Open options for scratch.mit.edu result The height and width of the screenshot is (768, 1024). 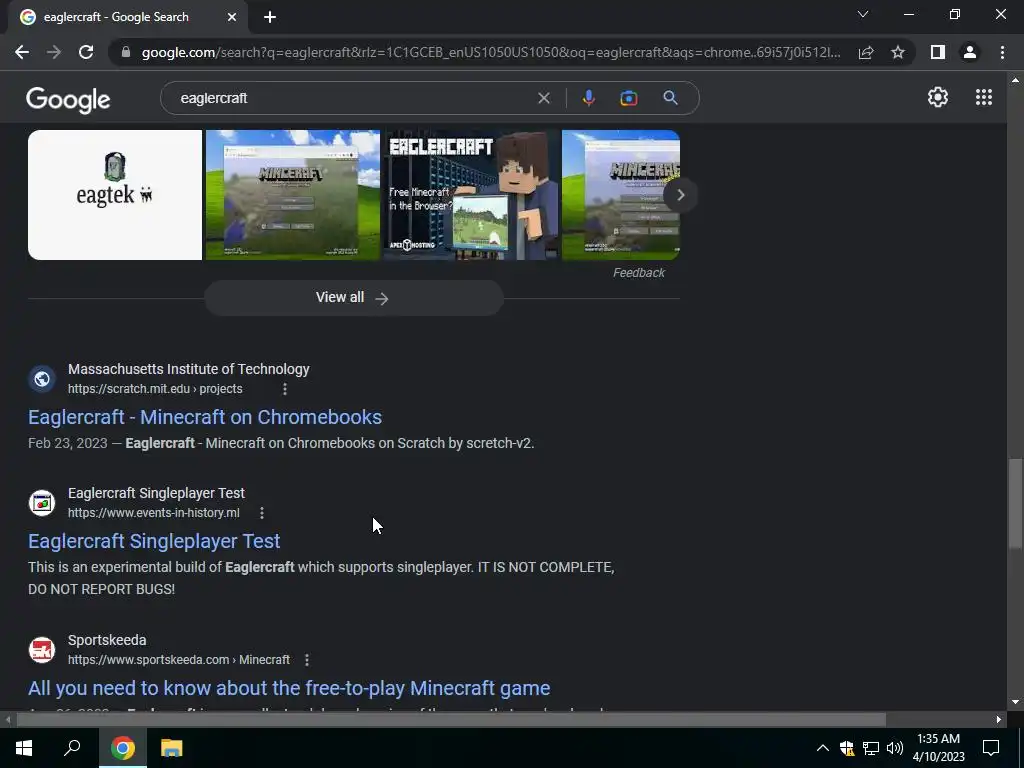pyautogui.click(x=285, y=389)
